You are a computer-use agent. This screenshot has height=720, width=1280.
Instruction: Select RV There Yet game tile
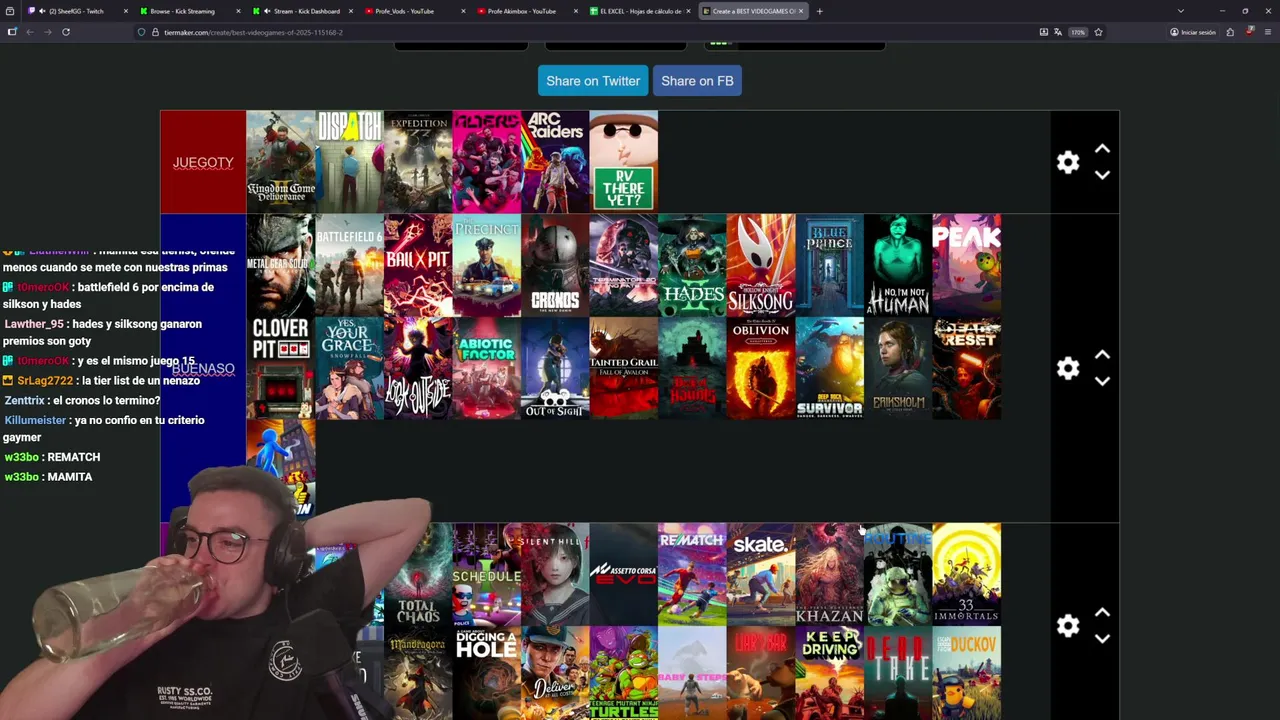(x=624, y=161)
